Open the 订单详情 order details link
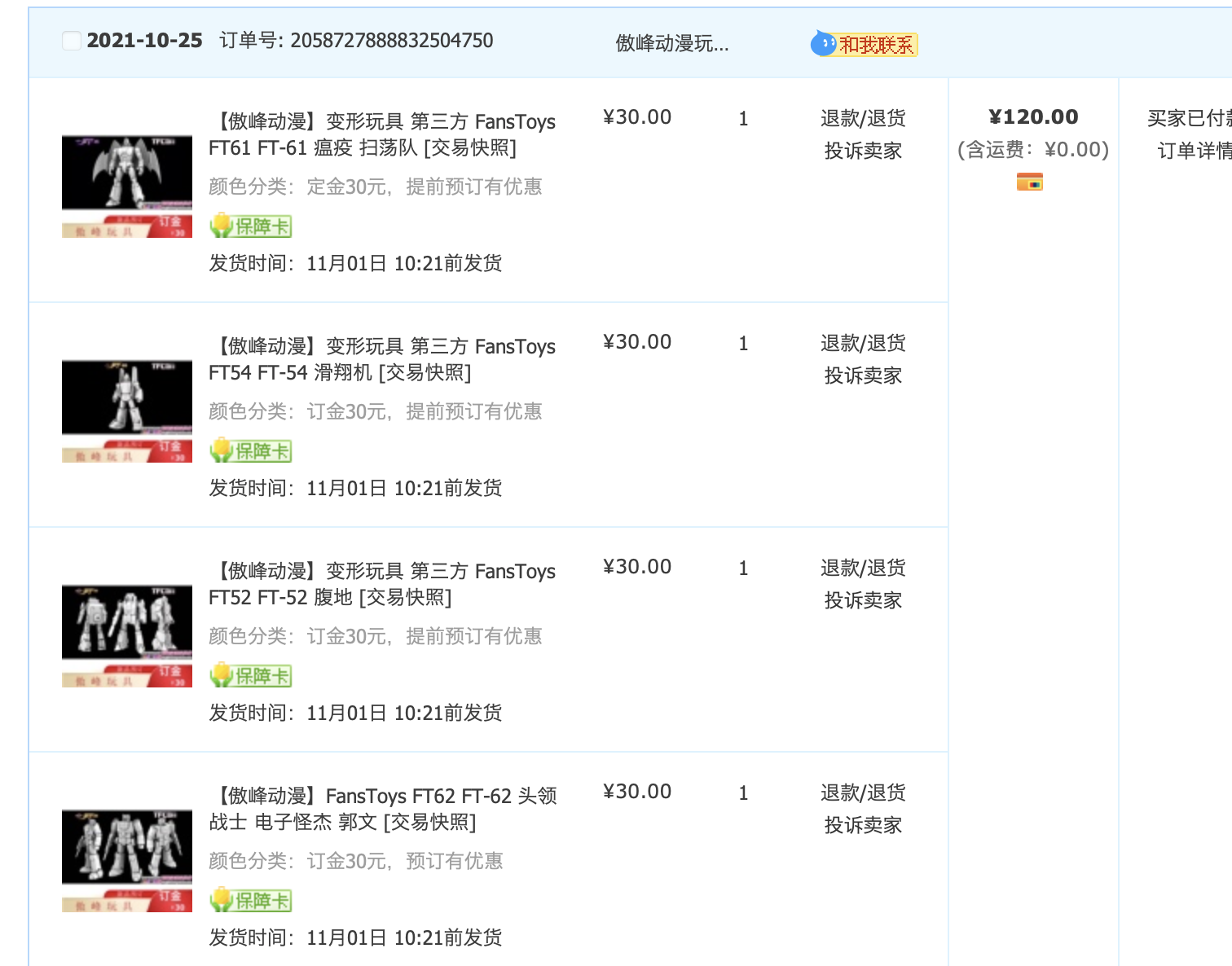 (x=1195, y=151)
